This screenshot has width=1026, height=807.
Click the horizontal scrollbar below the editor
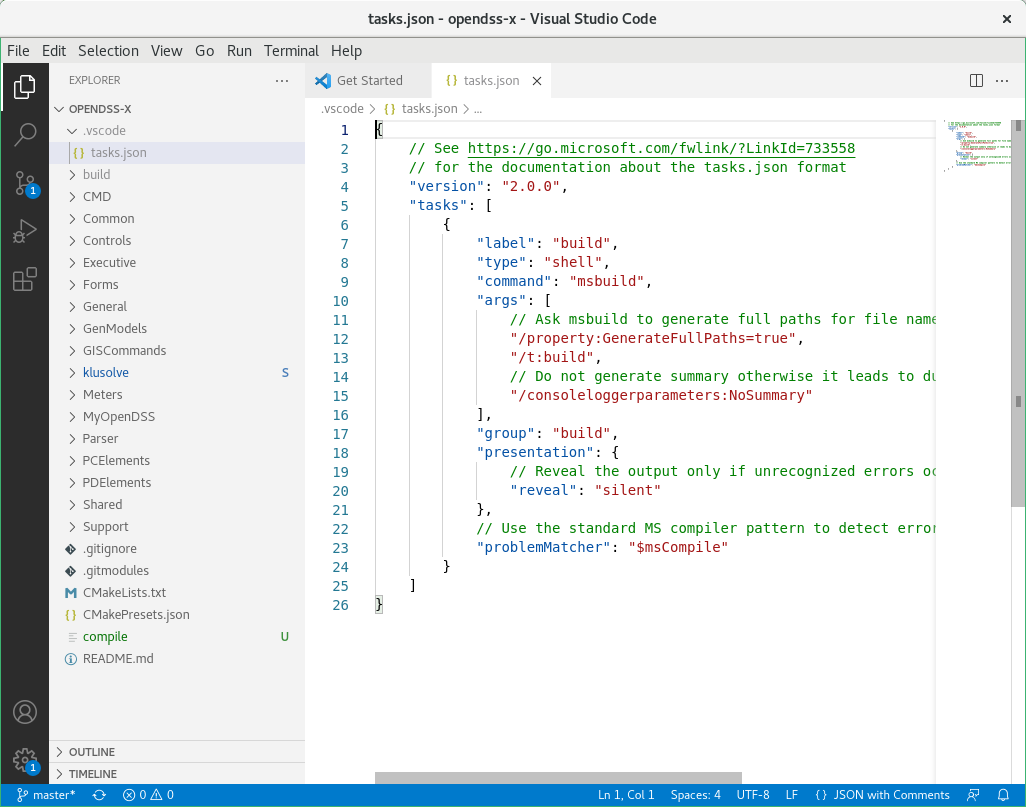[x=556, y=777]
